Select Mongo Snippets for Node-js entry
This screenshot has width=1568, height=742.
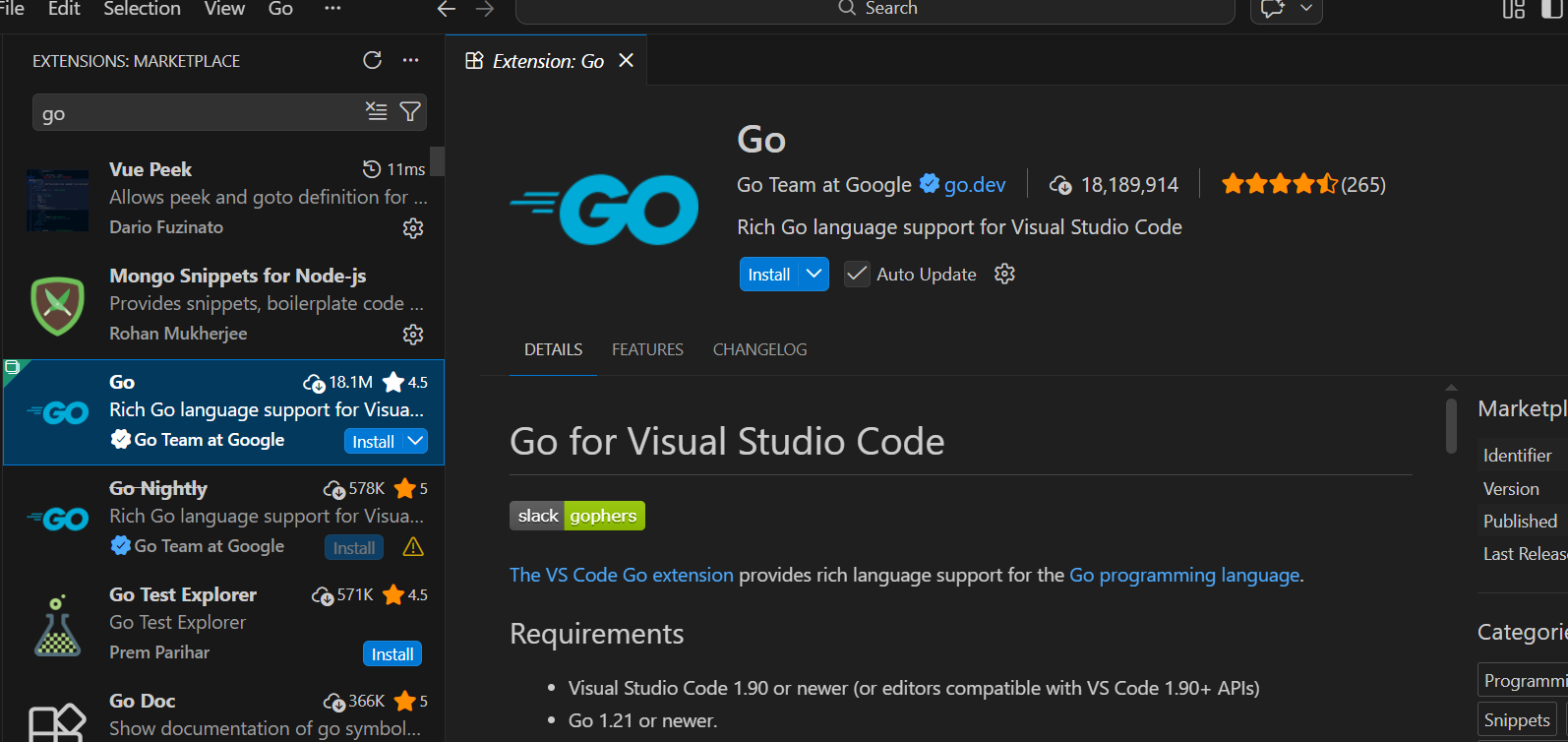click(222, 306)
